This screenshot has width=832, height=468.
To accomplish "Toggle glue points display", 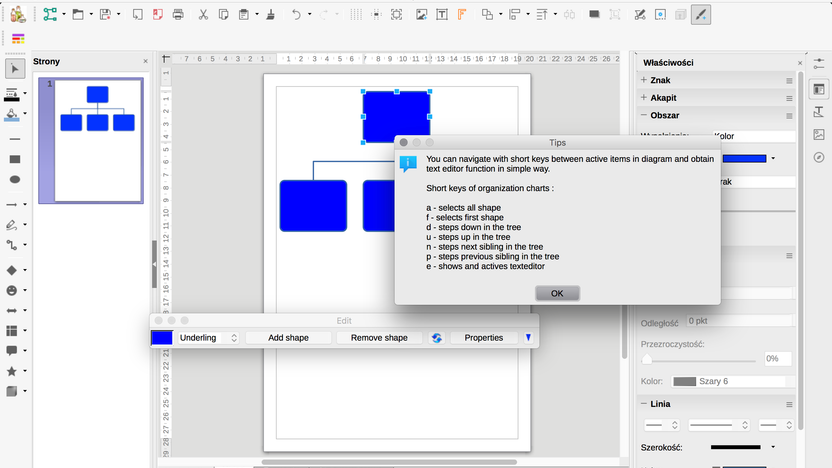I will (660, 14).
